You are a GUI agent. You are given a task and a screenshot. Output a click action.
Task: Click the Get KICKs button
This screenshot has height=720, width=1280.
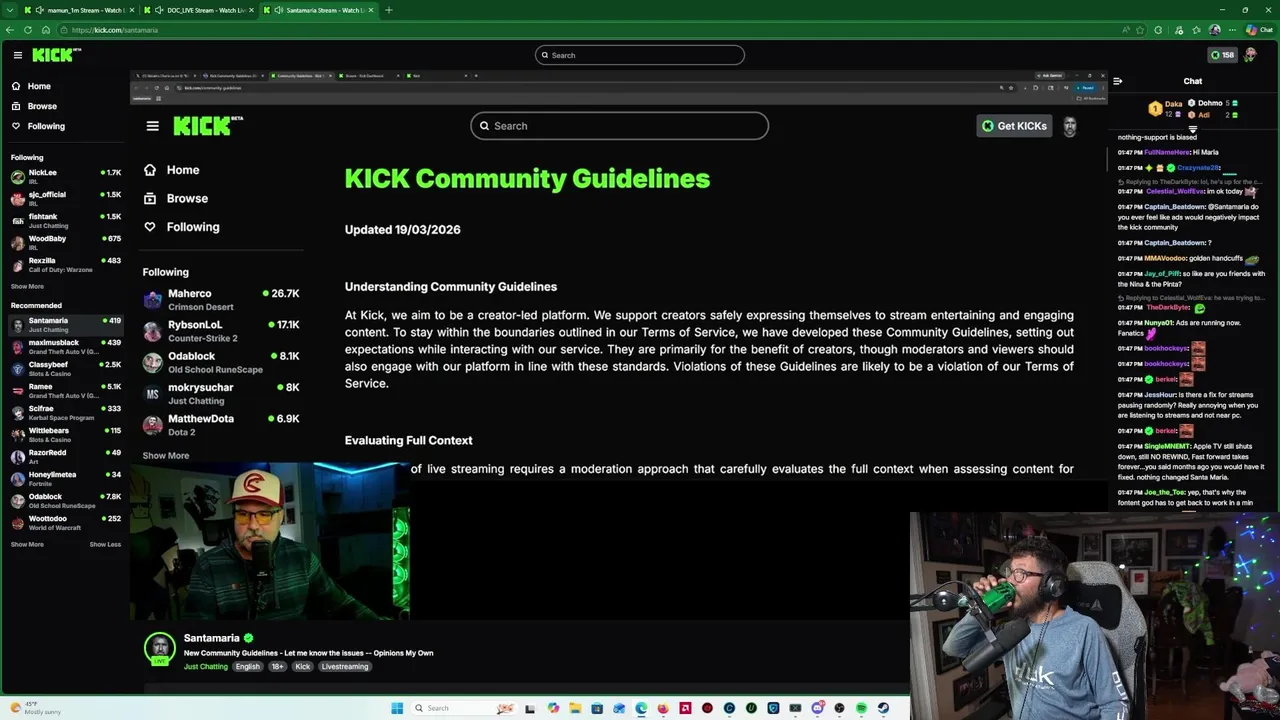click(1014, 126)
